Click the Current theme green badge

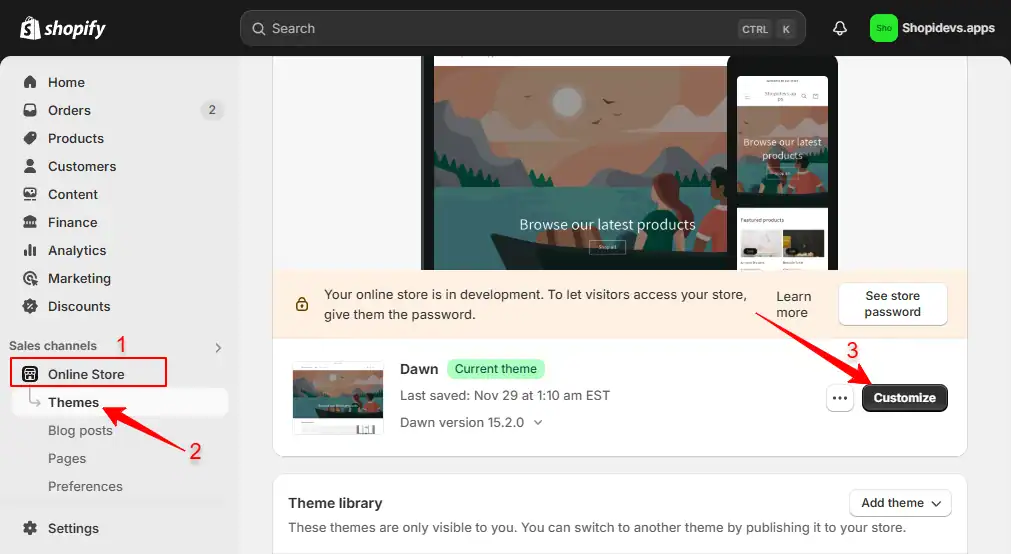[496, 369]
